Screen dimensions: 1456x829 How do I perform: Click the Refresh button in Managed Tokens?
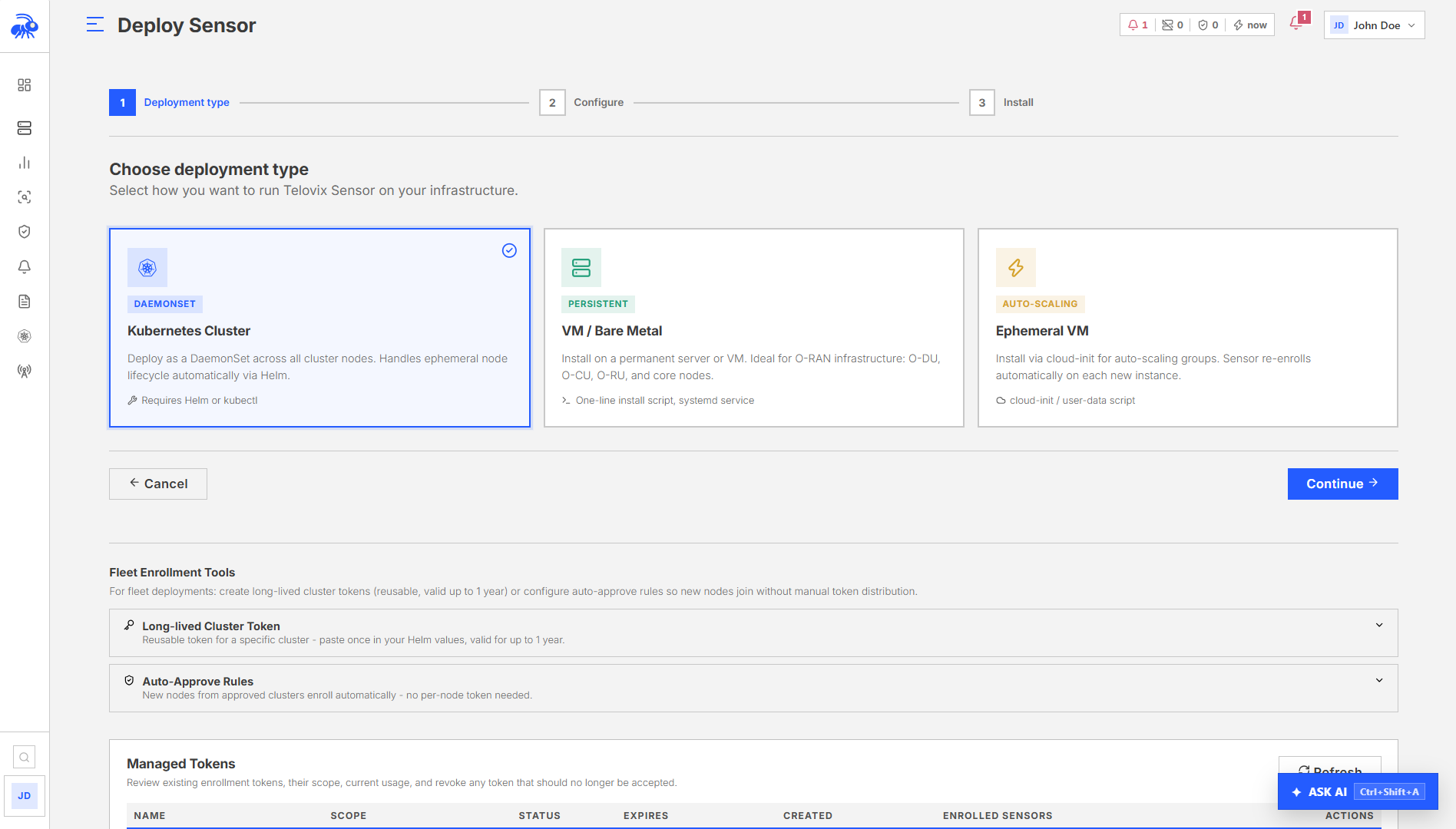[1330, 766]
